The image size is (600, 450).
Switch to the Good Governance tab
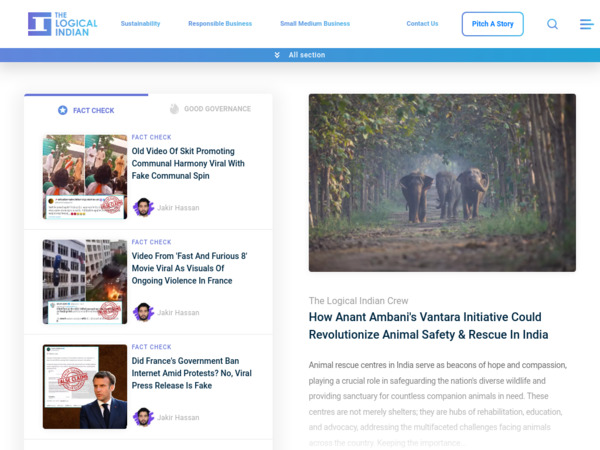[210, 109]
